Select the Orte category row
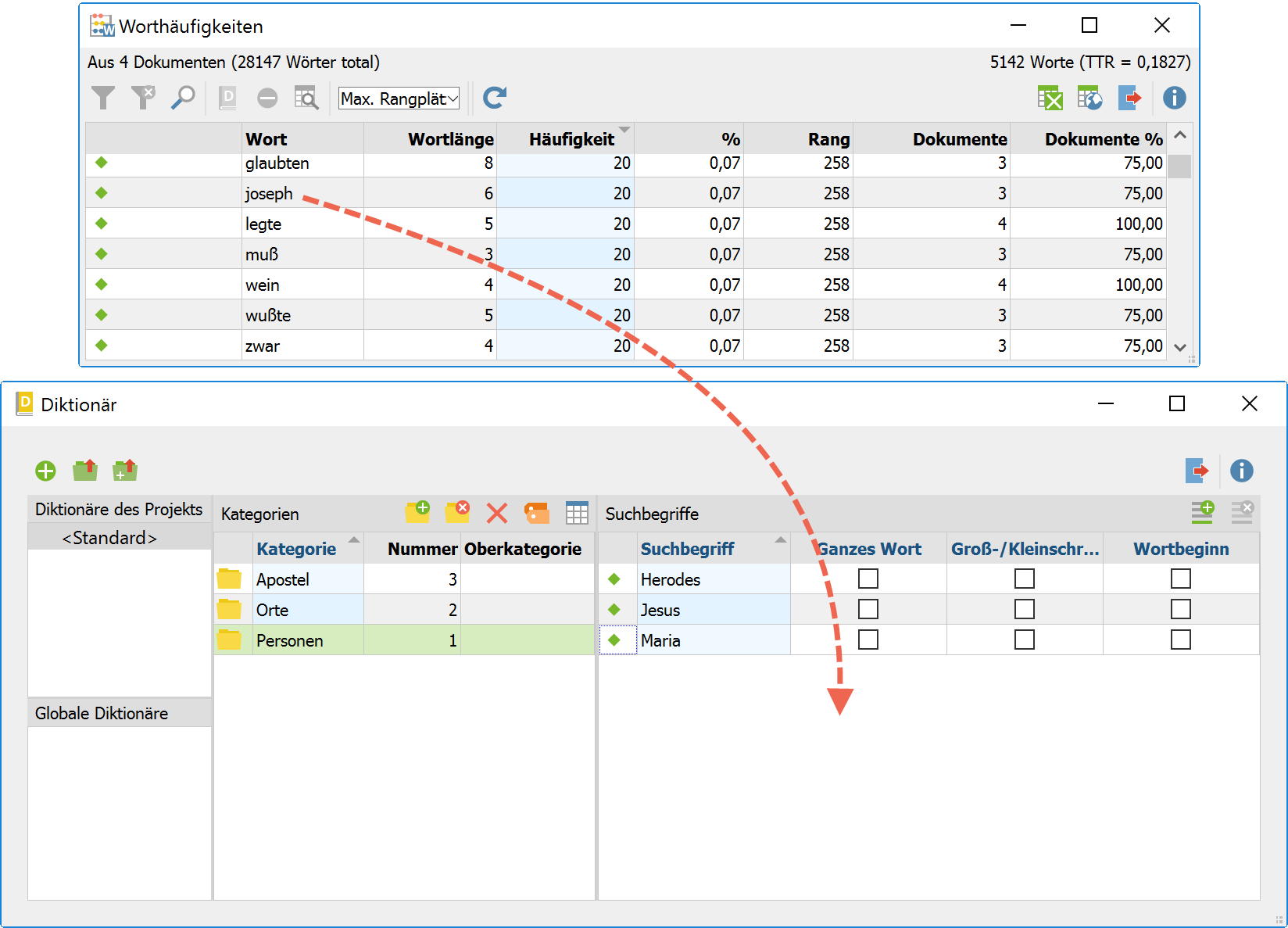 404,609
